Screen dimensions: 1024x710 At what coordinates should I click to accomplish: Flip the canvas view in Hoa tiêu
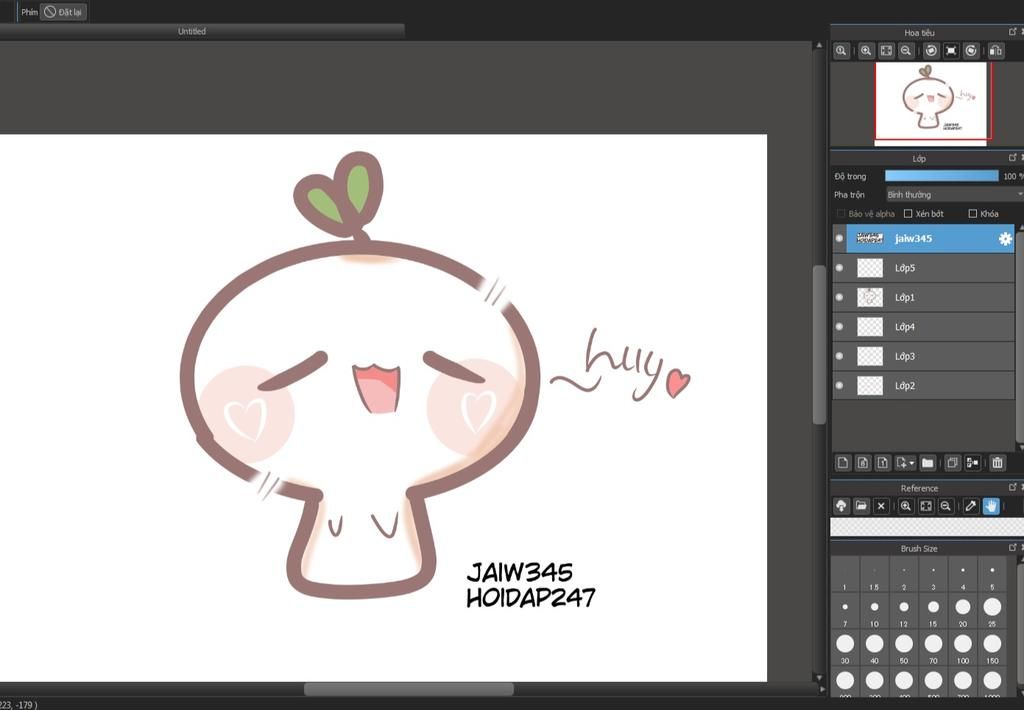click(x=996, y=50)
